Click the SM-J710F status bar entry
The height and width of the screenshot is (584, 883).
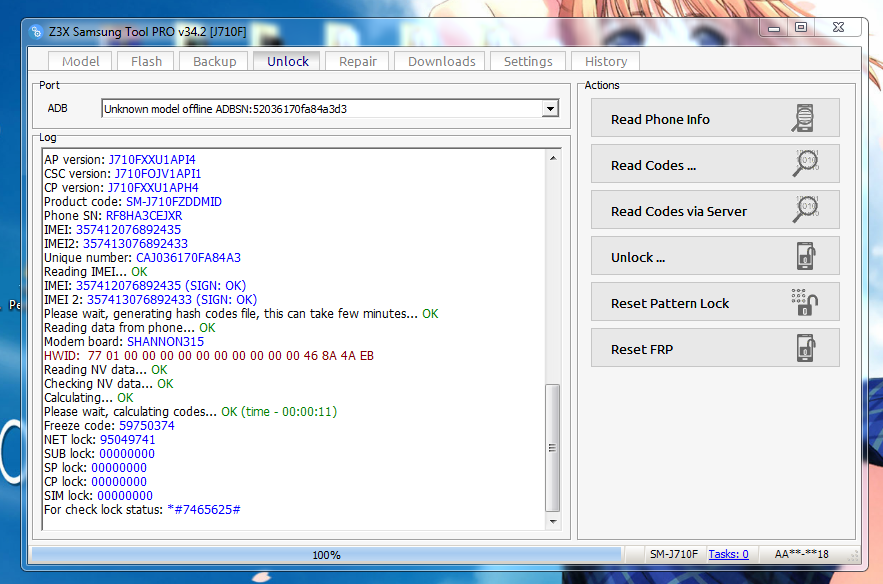[x=674, y=554]
